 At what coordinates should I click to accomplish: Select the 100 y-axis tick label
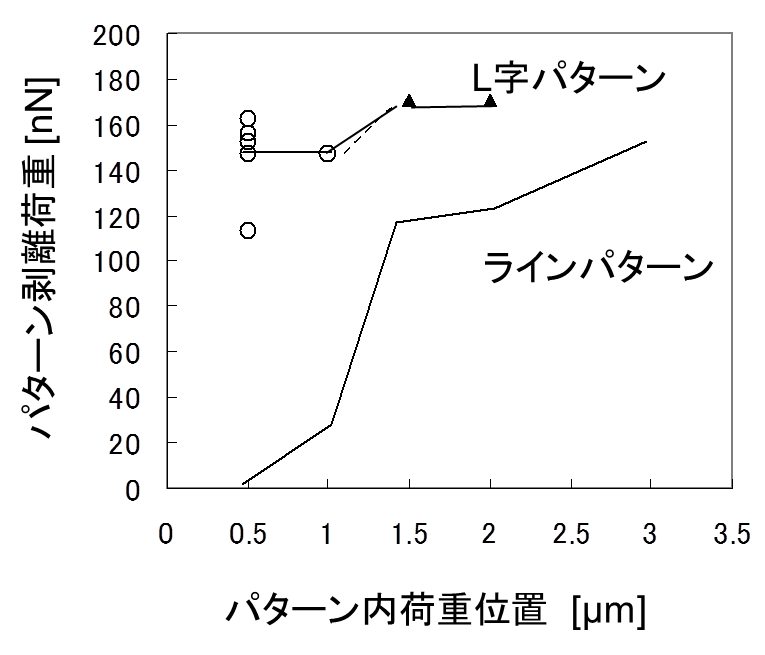tap(116, 263)
